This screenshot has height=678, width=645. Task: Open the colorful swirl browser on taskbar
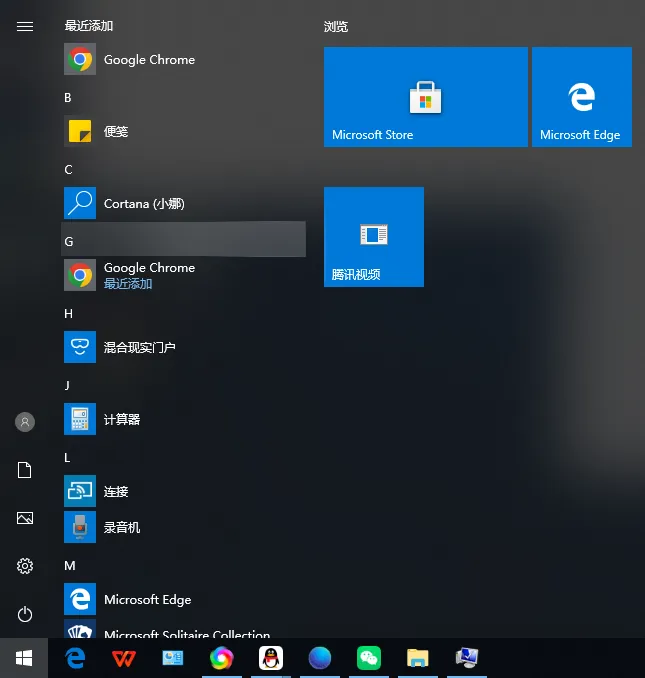222,658
